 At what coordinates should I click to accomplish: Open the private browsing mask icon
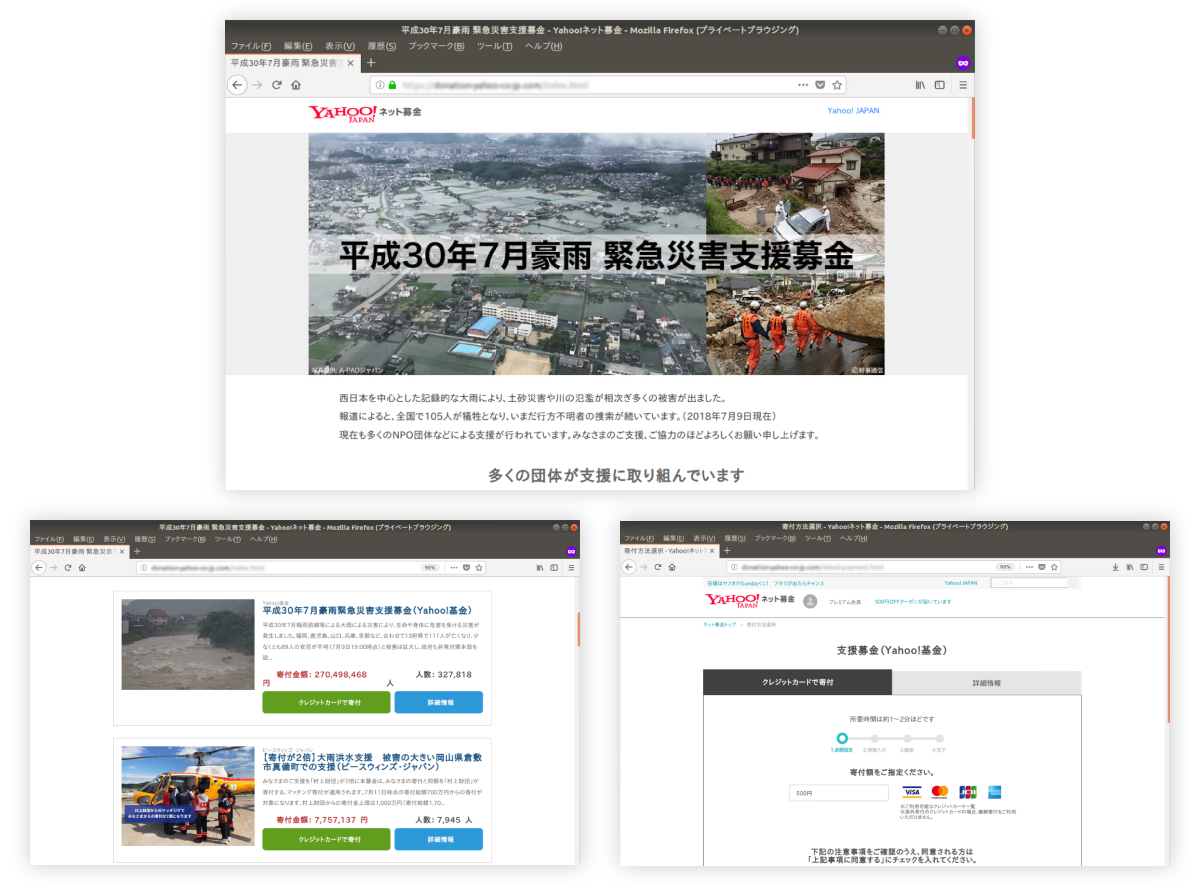click(x=962, y=62)
